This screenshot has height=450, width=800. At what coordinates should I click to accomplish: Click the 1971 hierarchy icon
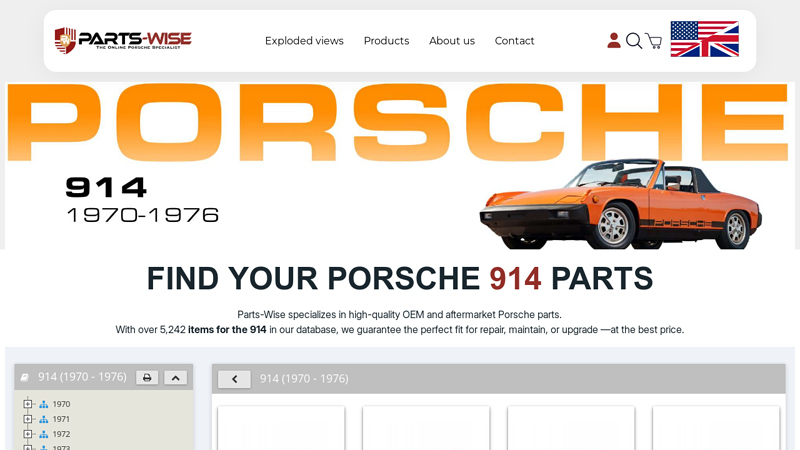coord(44,419)
